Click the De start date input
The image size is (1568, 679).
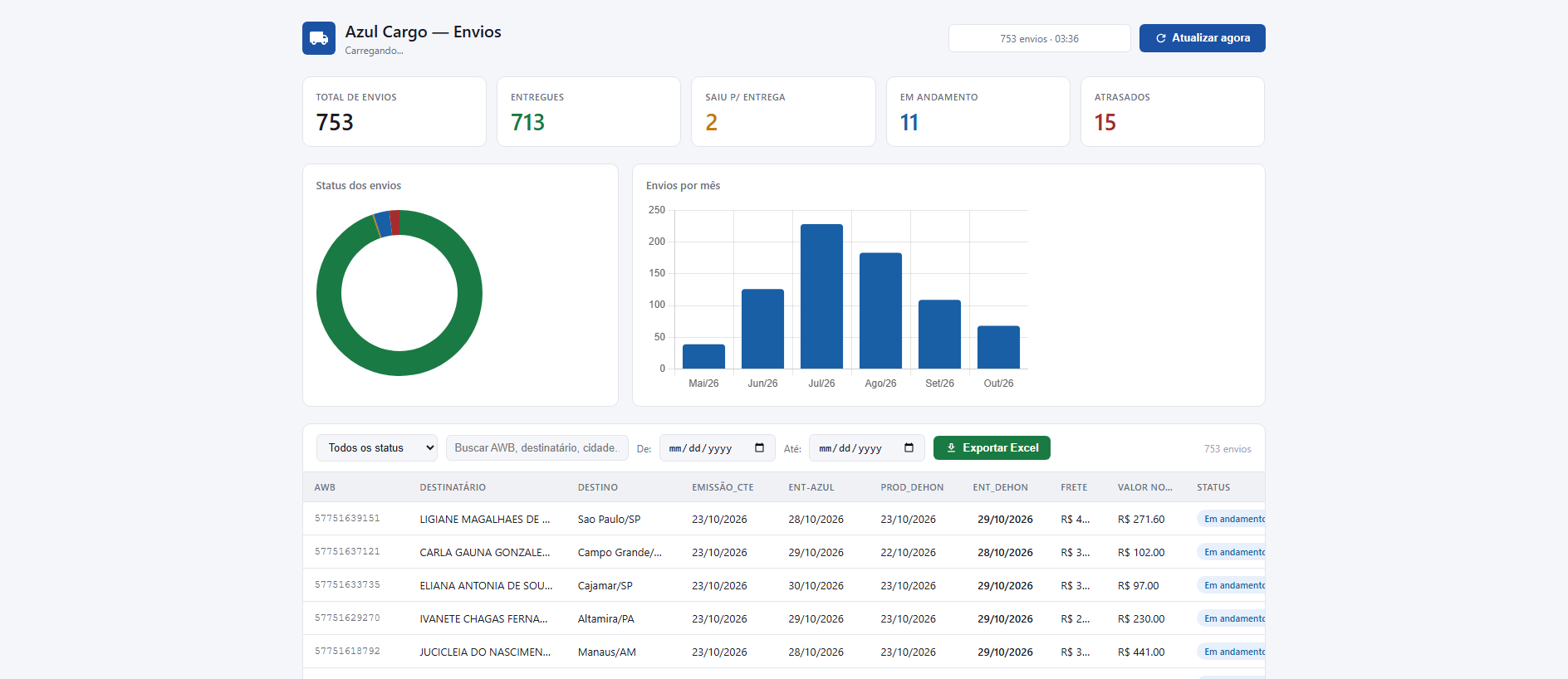point(717,448)
